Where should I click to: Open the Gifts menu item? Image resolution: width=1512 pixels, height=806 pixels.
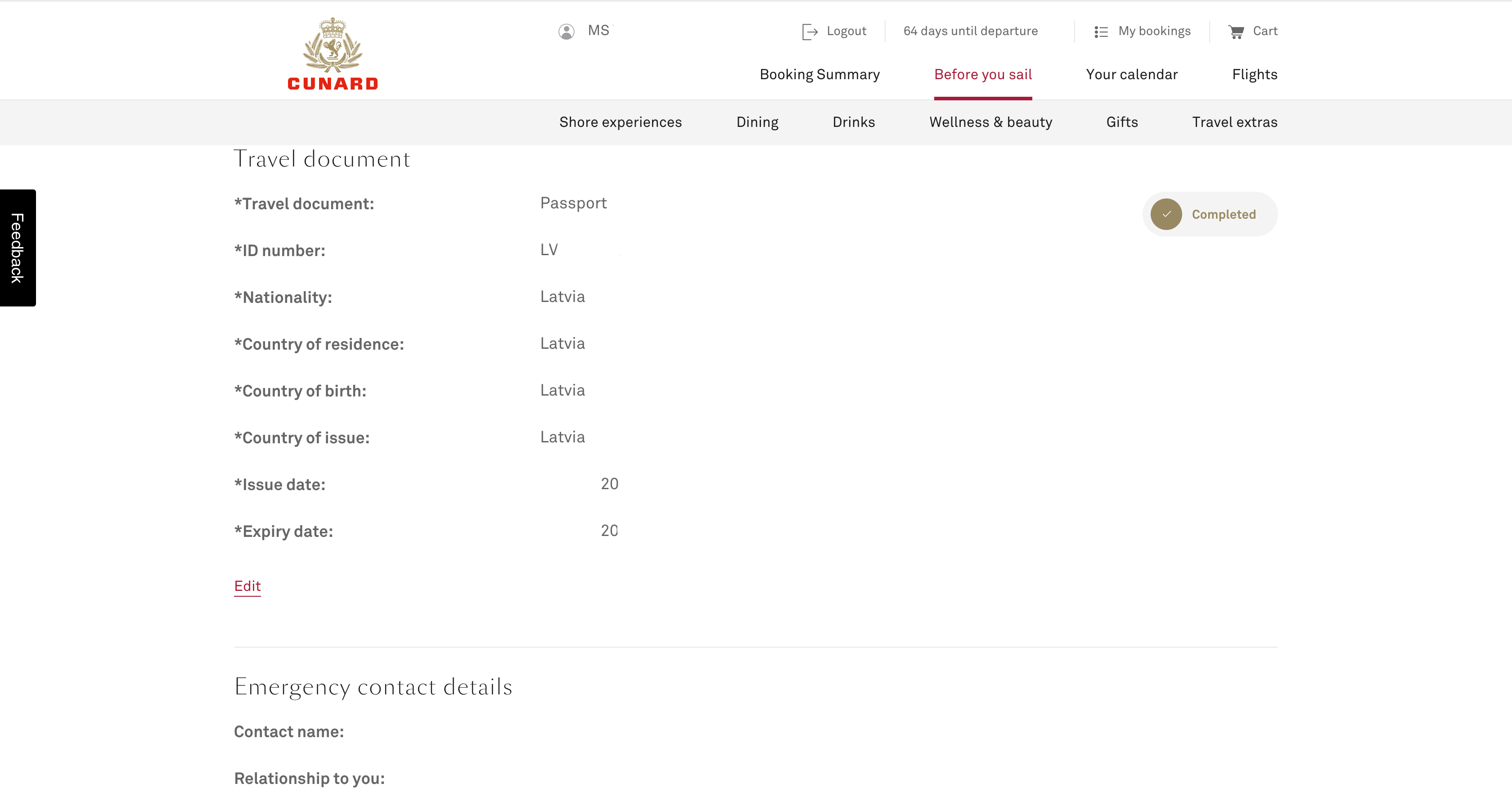1122,122
